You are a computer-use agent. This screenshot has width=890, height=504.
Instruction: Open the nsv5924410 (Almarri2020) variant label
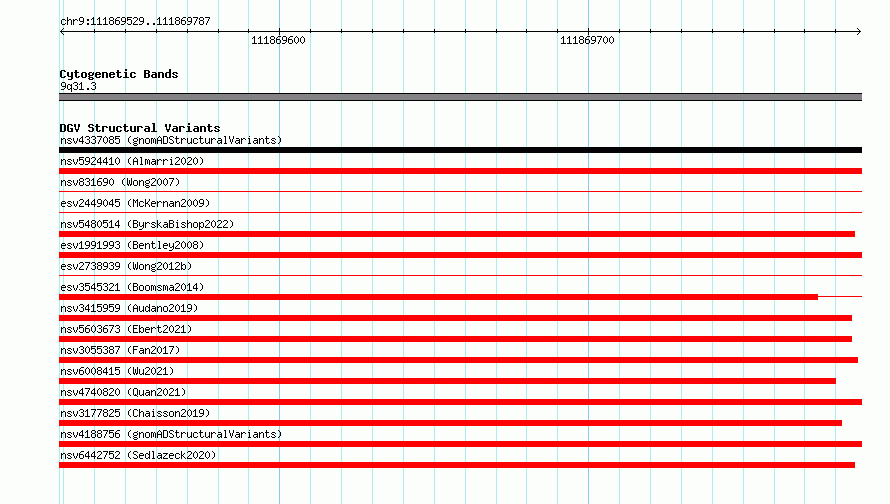[132, 161]
